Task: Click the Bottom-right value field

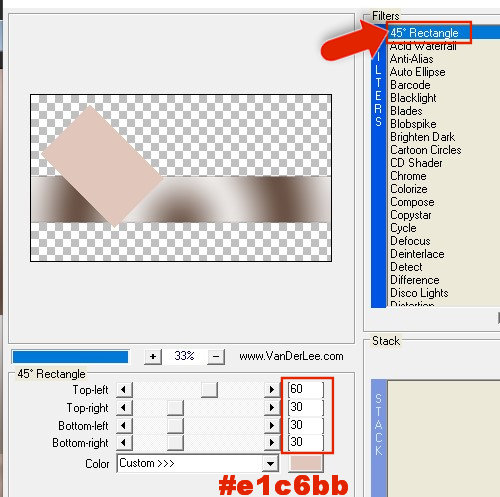Action: click(x=306, y=442)
